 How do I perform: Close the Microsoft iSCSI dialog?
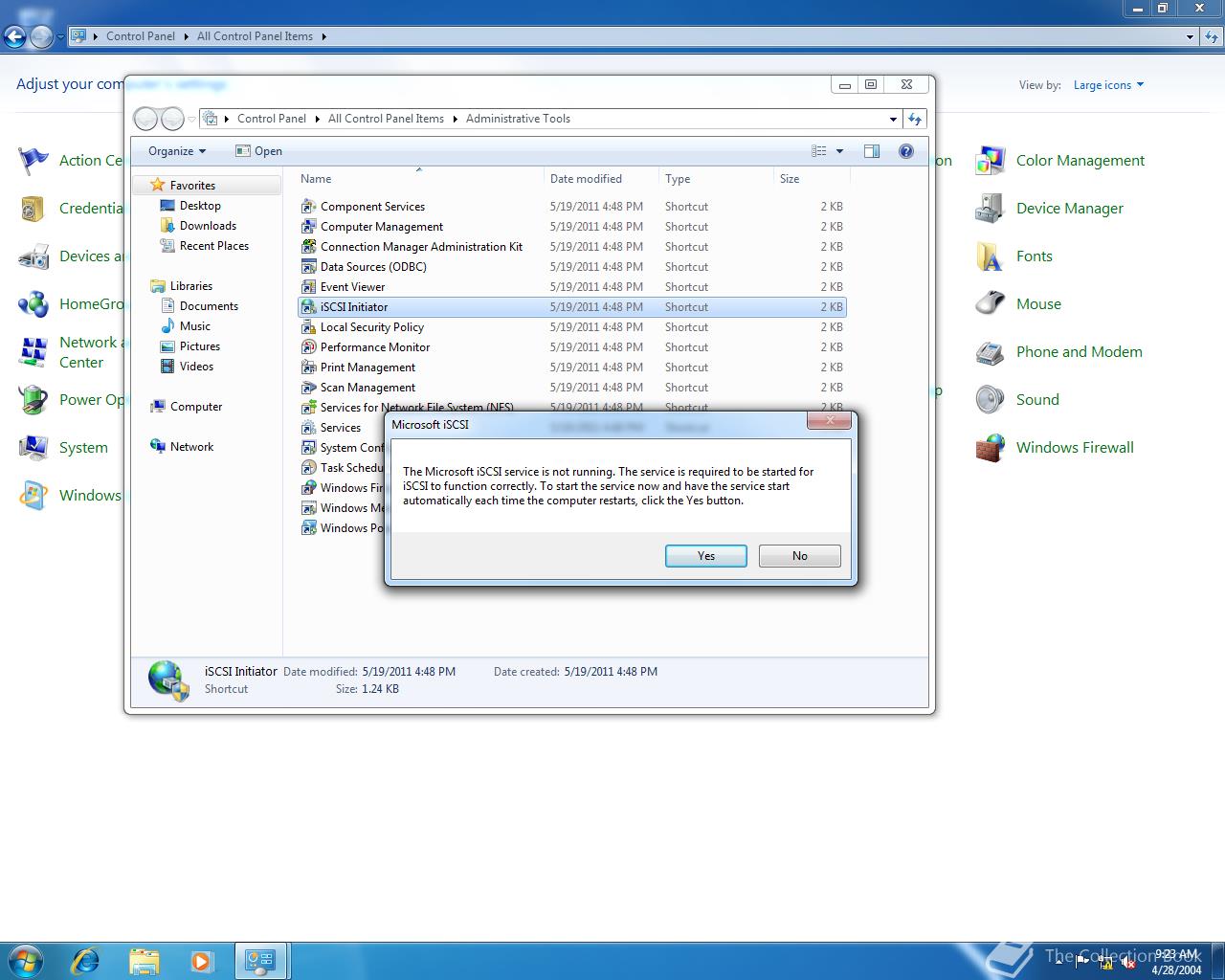(x=830, y=420)
